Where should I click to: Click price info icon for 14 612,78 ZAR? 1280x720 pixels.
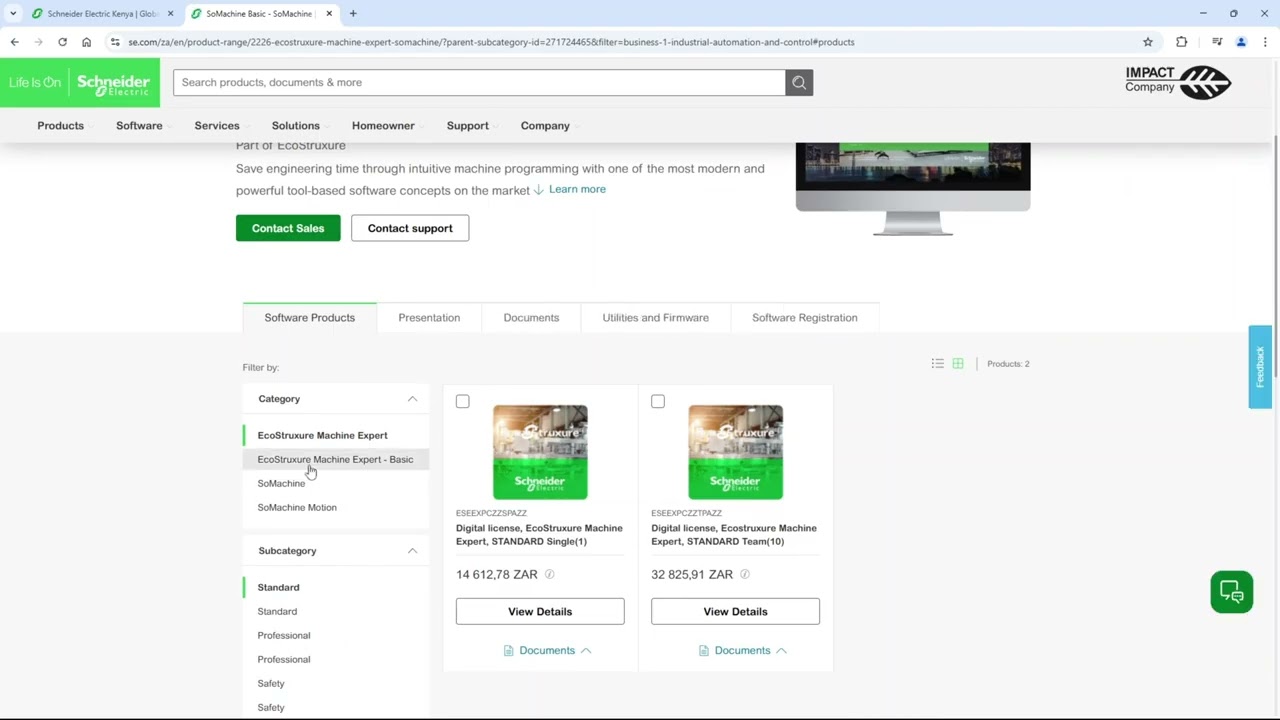[549, 574]
